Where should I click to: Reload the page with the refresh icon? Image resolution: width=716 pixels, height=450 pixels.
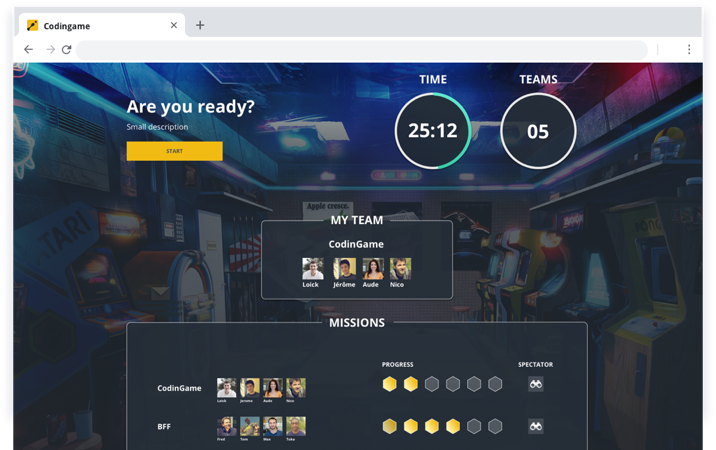pos(67,49)
